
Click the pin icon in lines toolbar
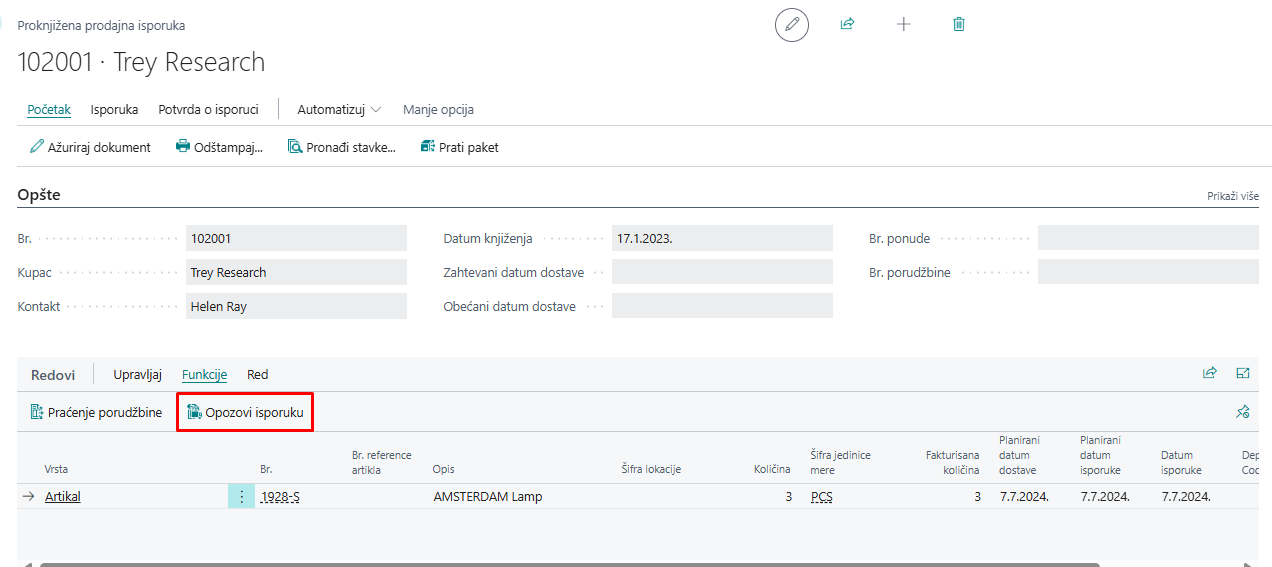tap(1243, 411)
